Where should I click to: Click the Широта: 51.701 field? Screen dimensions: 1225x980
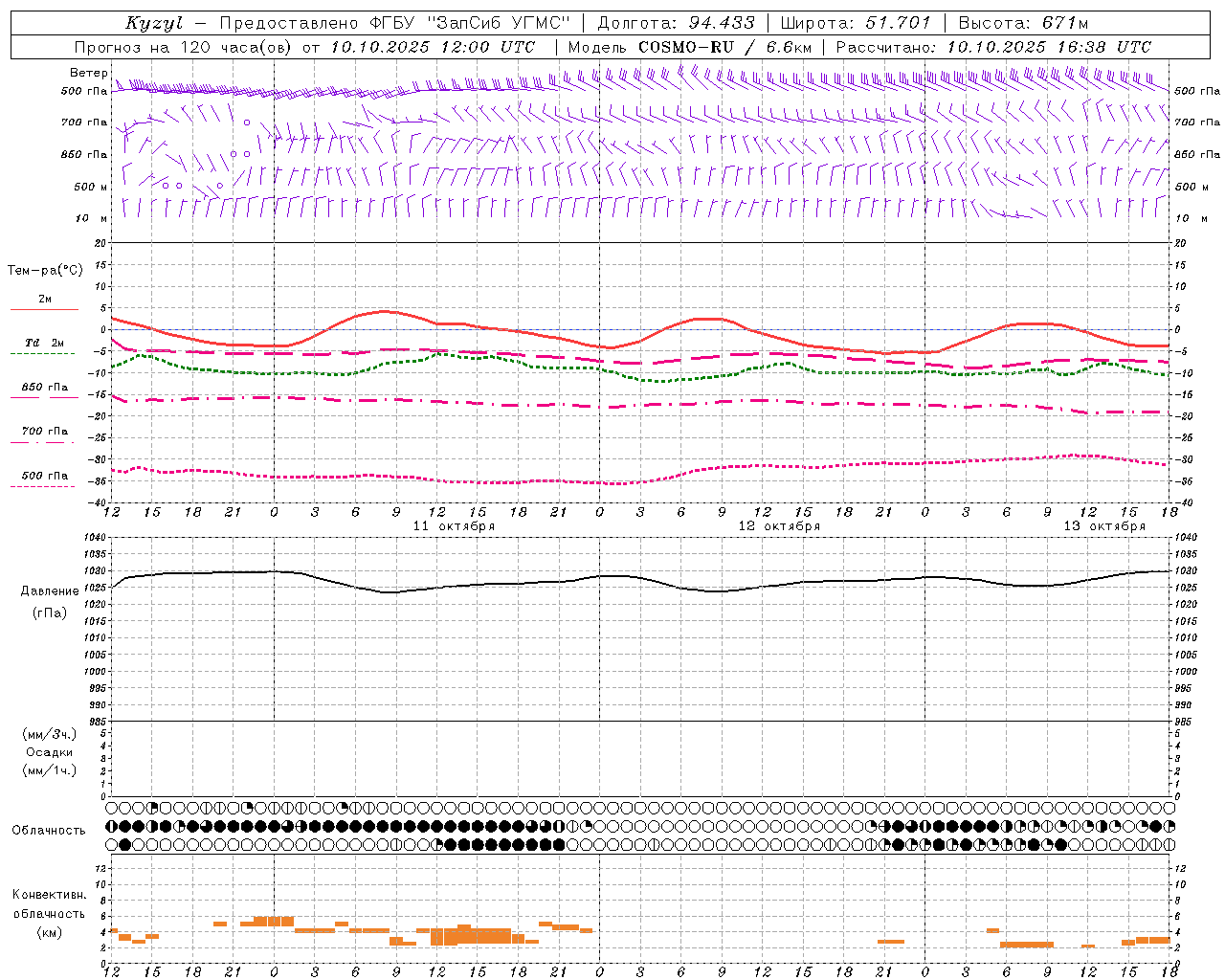(x=855, y=23)
